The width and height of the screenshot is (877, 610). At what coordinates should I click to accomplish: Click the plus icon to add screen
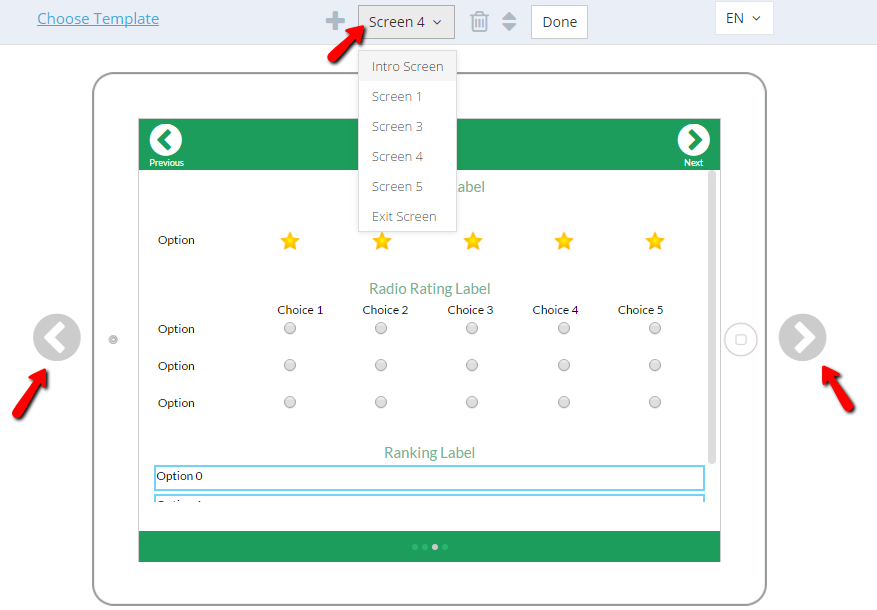335,21
